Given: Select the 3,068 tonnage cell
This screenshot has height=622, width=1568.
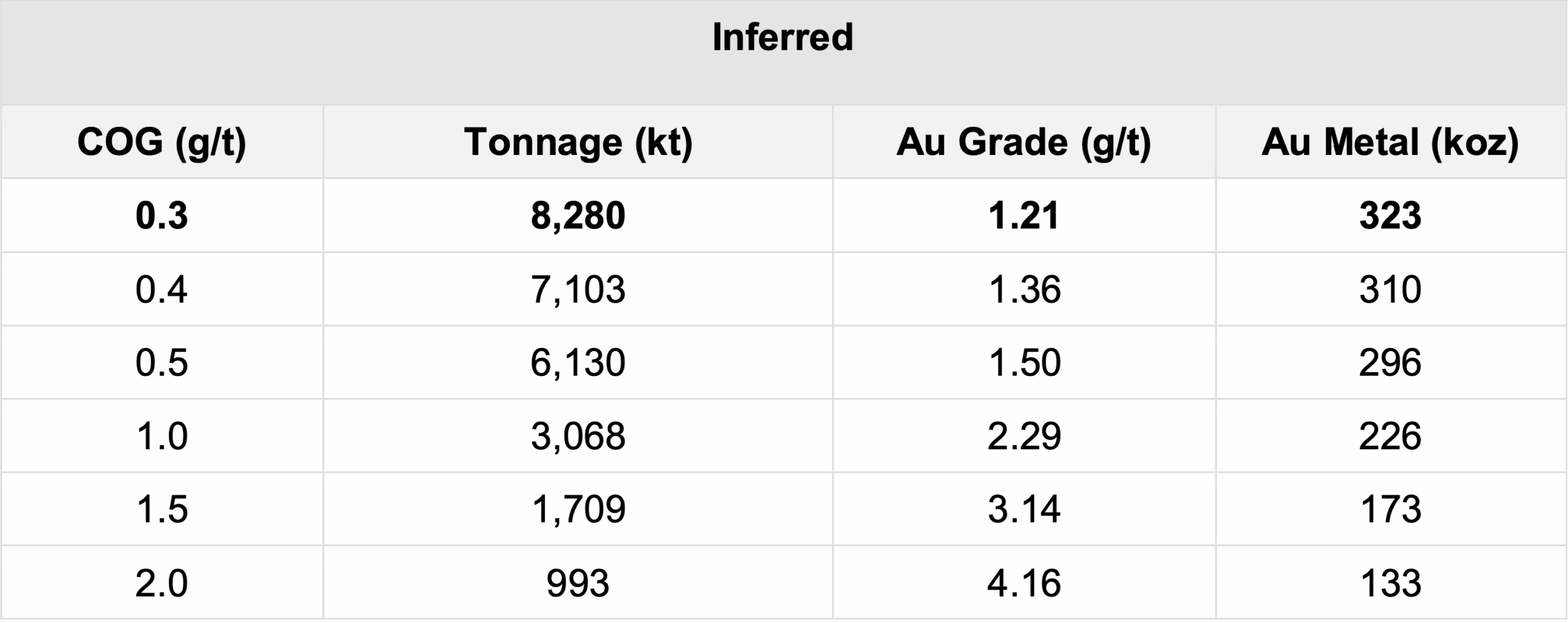Looking at the screenshot, I should (x=578, y=436).
